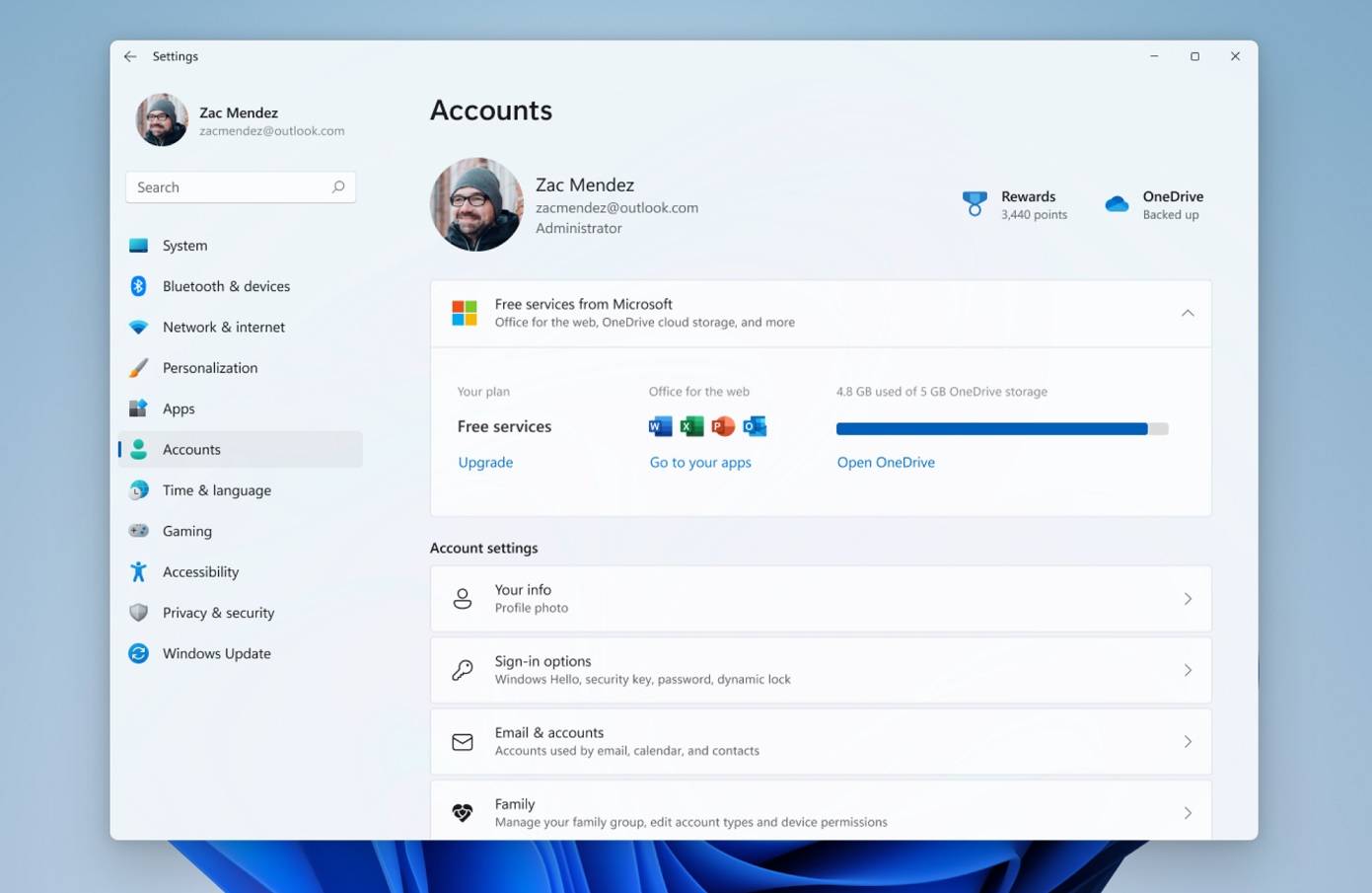The width and height of the screenshot is (1372, 893).
Task: Click Zac Mendez's profile photo
Action: [x=476, y=203]
